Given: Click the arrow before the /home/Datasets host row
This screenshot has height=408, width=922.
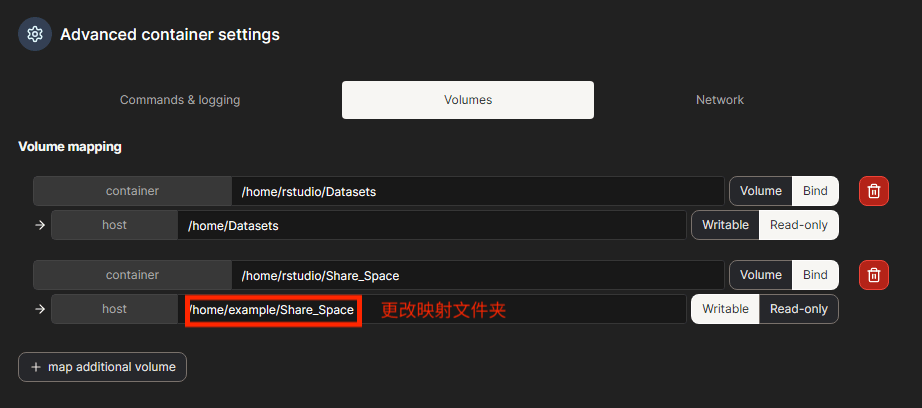Looking at the screenshot, I should [40, 225].
